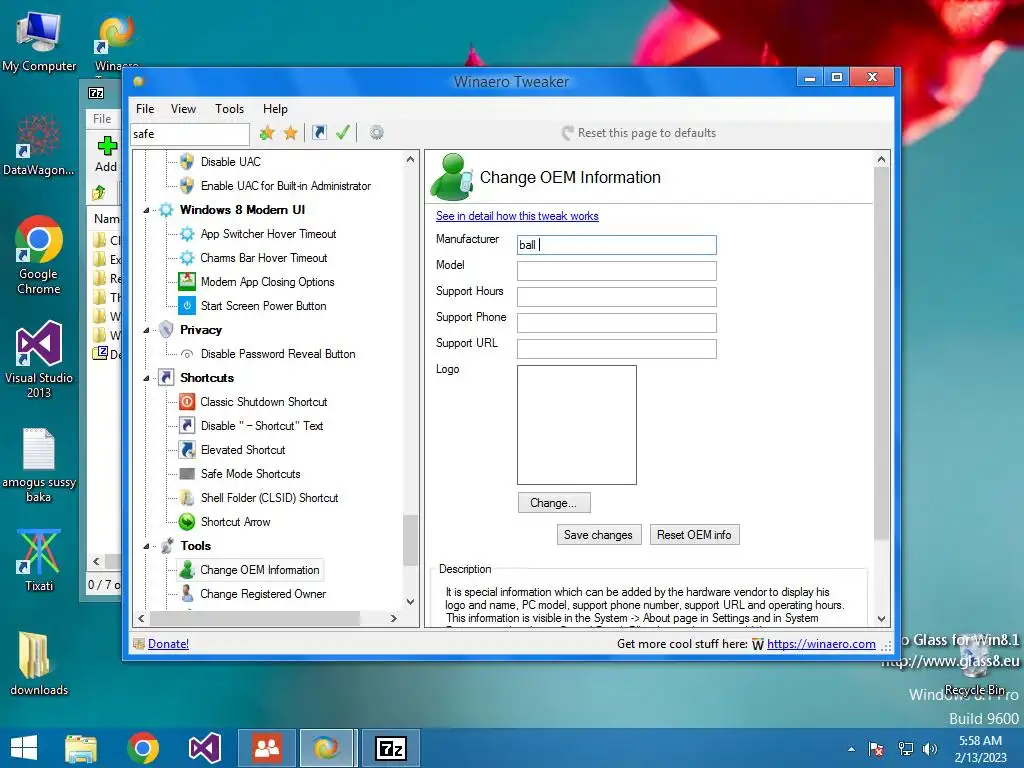
Task: Open the bookmarks star icon in toolbar
Action: pos(291,133)
